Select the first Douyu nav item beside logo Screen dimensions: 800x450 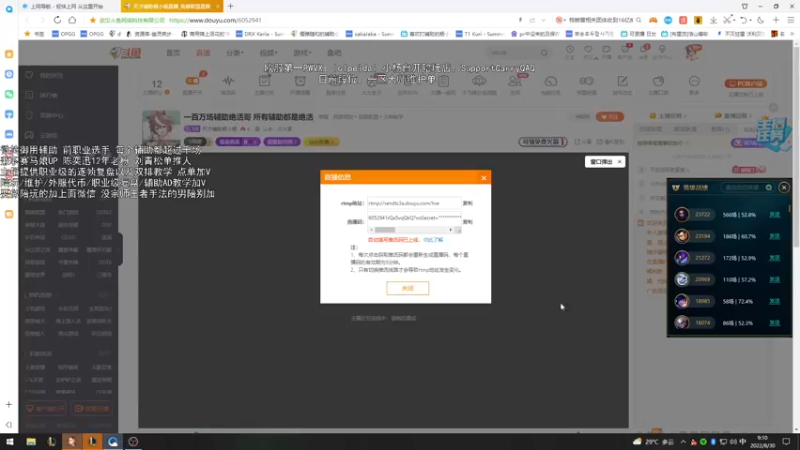[173, 53]
